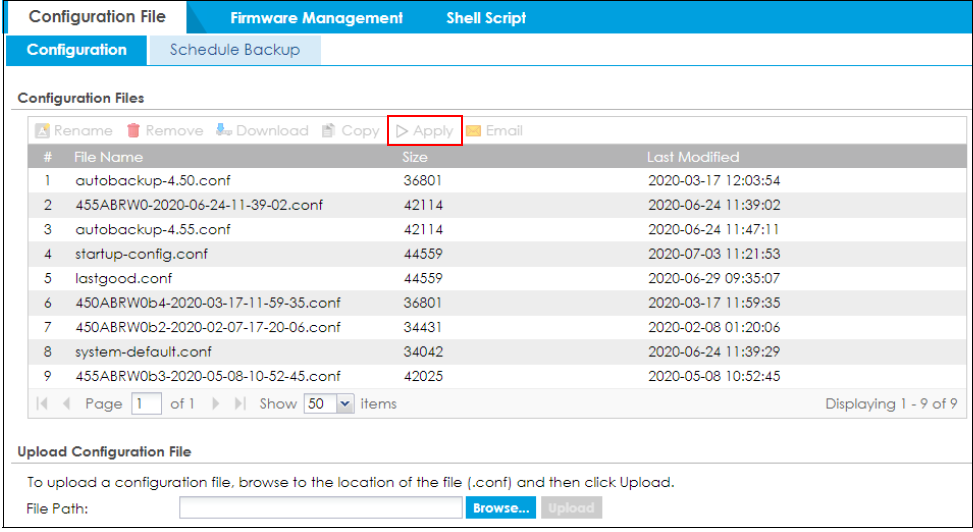Go to the last page arrow
973x532 pixels.
[x=239, y=404]
